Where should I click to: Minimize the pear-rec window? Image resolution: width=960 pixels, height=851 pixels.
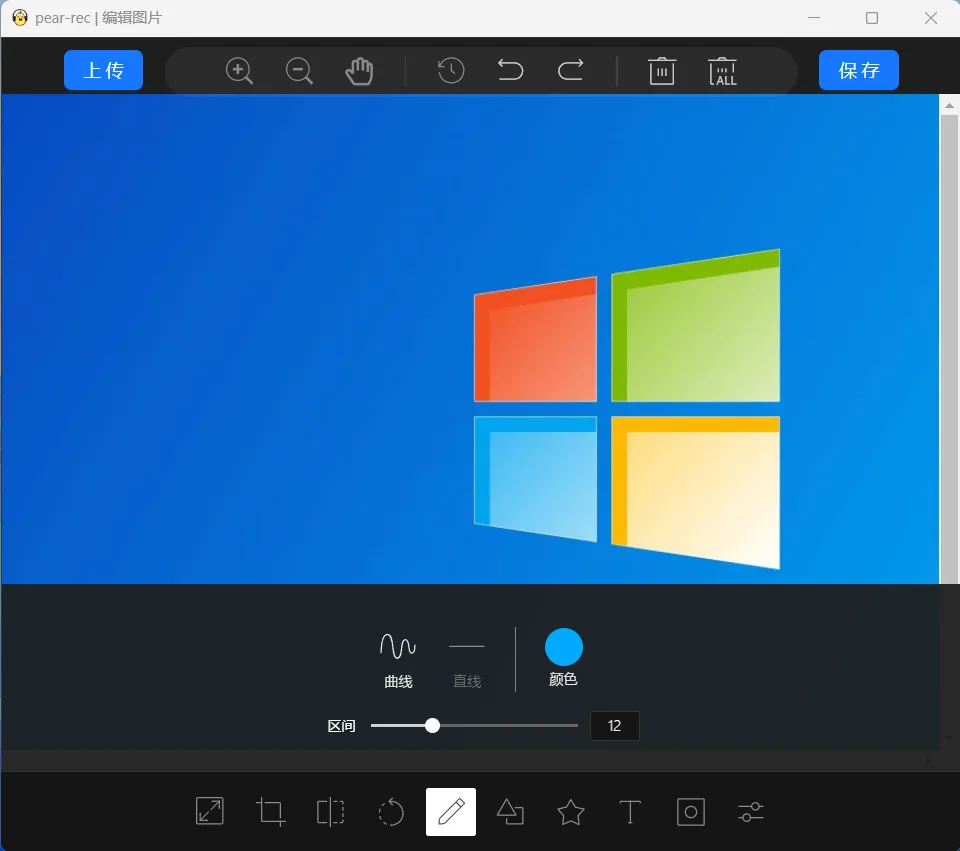coord(814,18)
